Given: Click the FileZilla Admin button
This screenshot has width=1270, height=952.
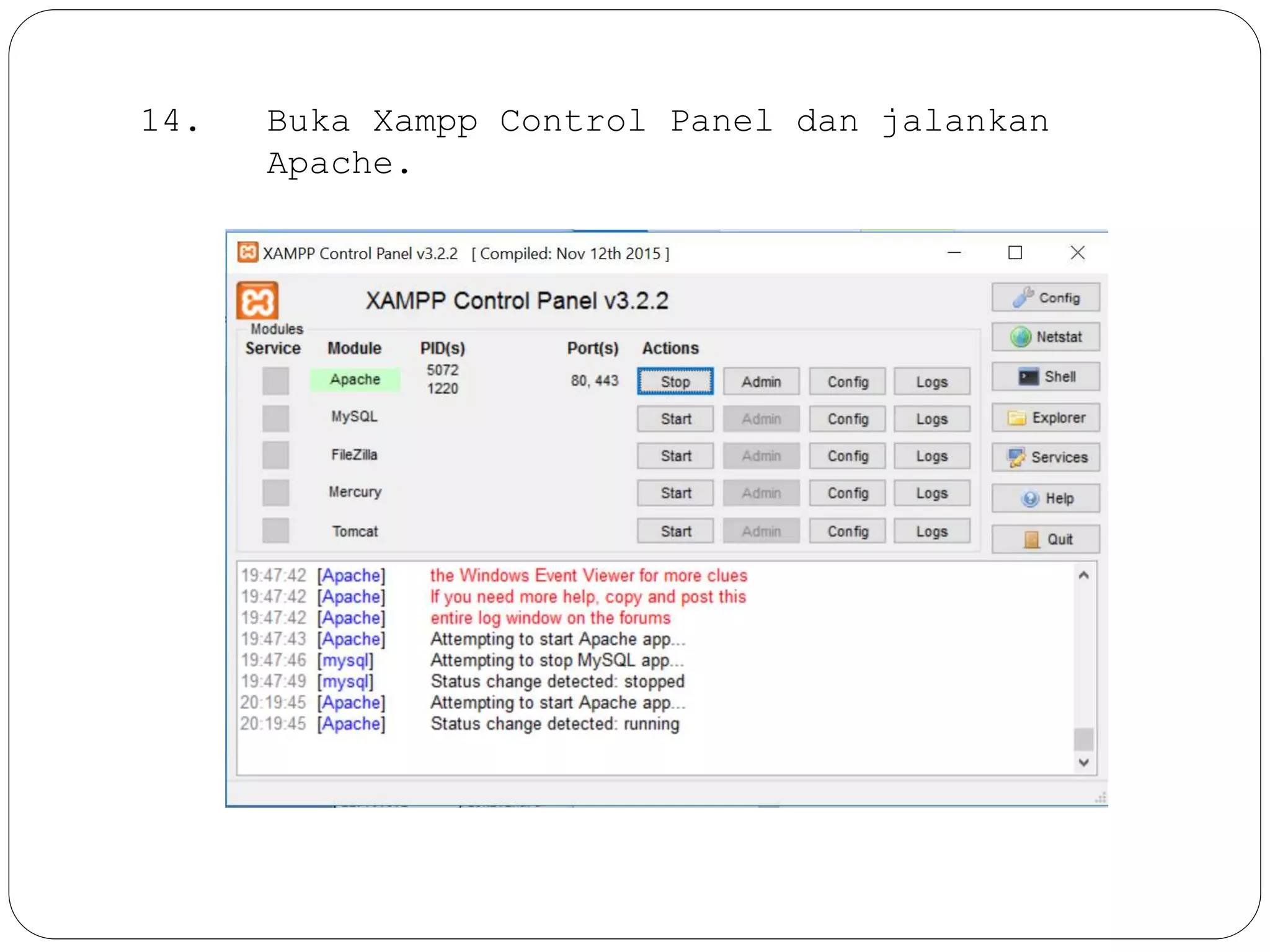Looking at the screenshot, I should [762, 456].
